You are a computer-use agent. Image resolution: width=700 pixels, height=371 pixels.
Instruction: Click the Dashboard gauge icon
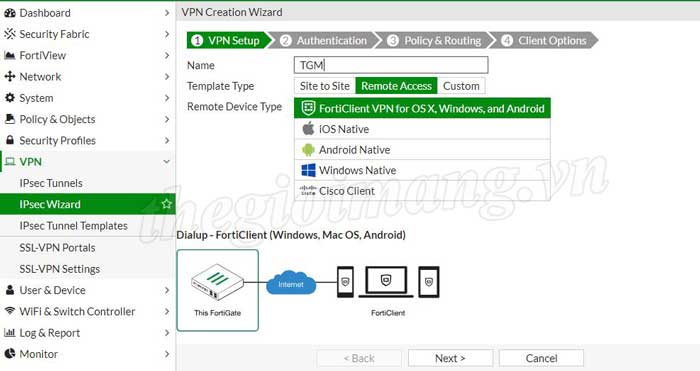point(9,13)
